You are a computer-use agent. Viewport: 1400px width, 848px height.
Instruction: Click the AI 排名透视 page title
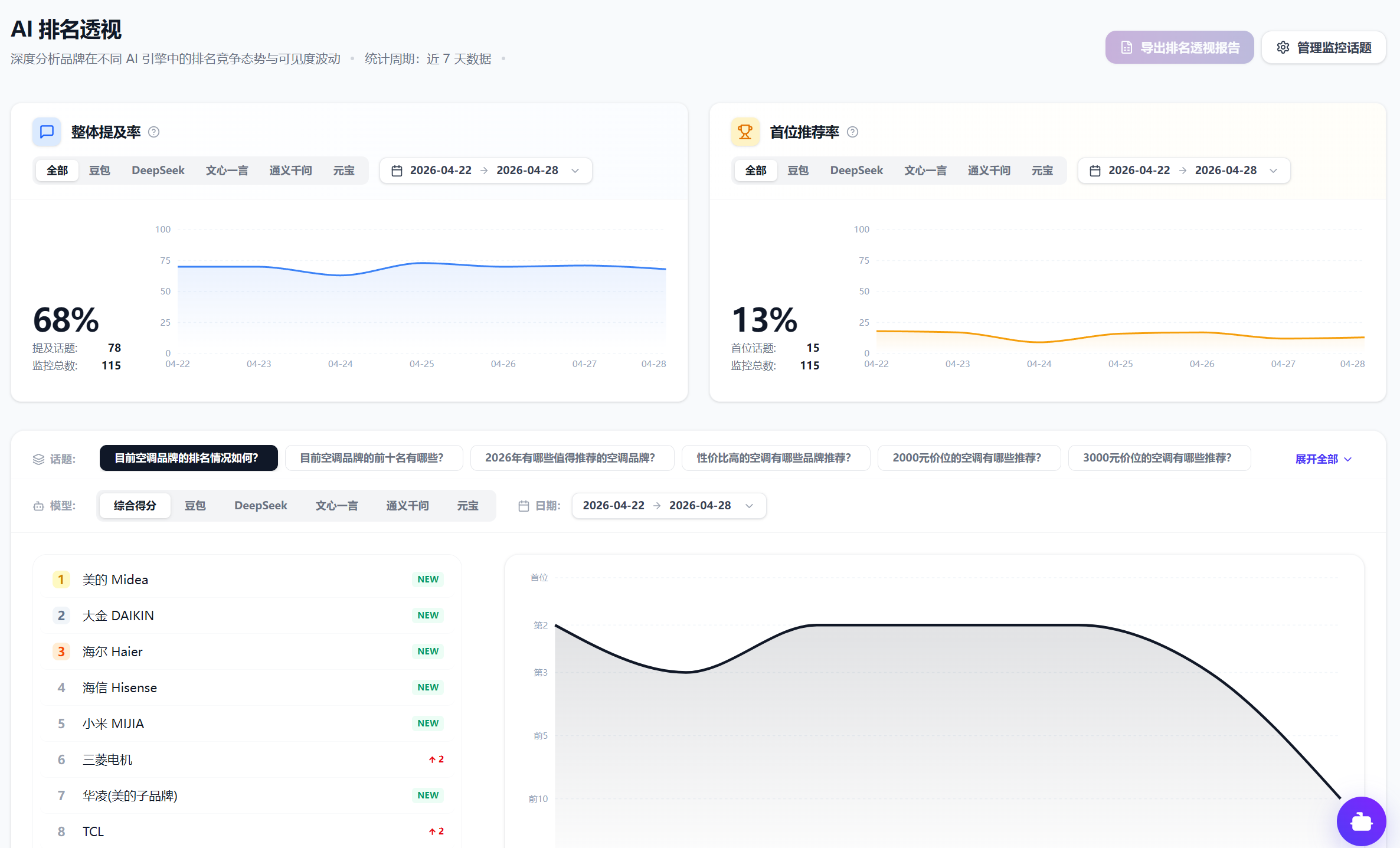pyautogui.click(x=66, y=29)
